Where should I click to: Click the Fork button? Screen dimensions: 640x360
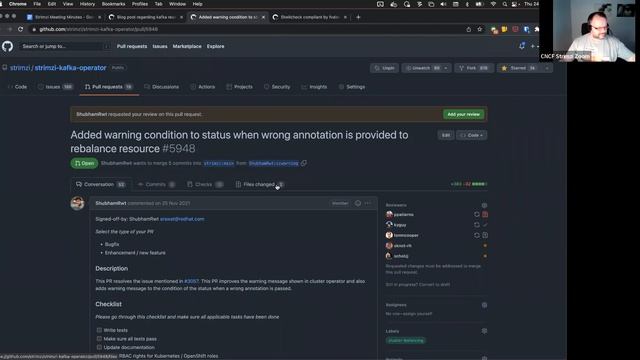click(x=473, y=68)
